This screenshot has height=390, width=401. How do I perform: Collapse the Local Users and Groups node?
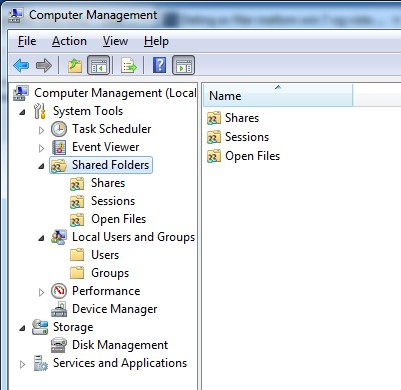[x=41, y=238]
